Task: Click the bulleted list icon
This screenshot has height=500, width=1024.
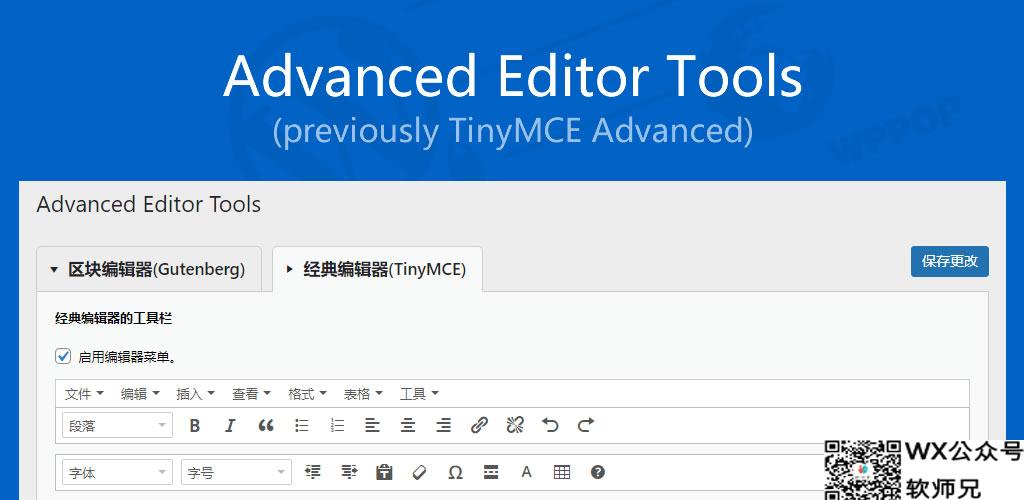Action: (x=302, y=426)
